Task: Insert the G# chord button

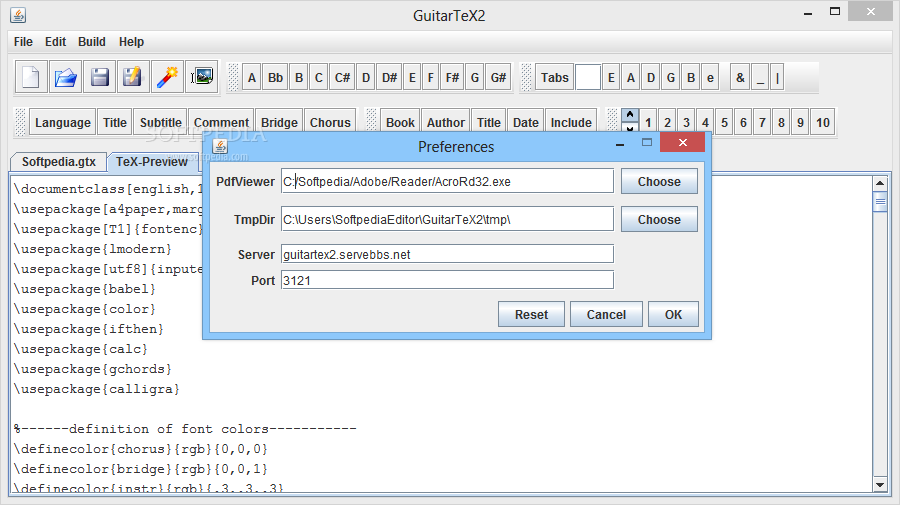Action: [498, 77]
